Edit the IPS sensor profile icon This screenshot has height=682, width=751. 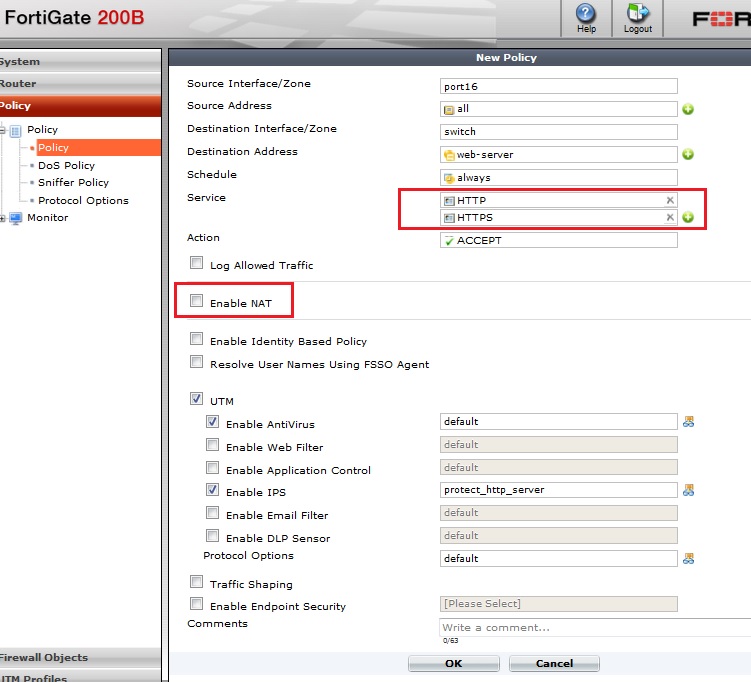[688, 490]
